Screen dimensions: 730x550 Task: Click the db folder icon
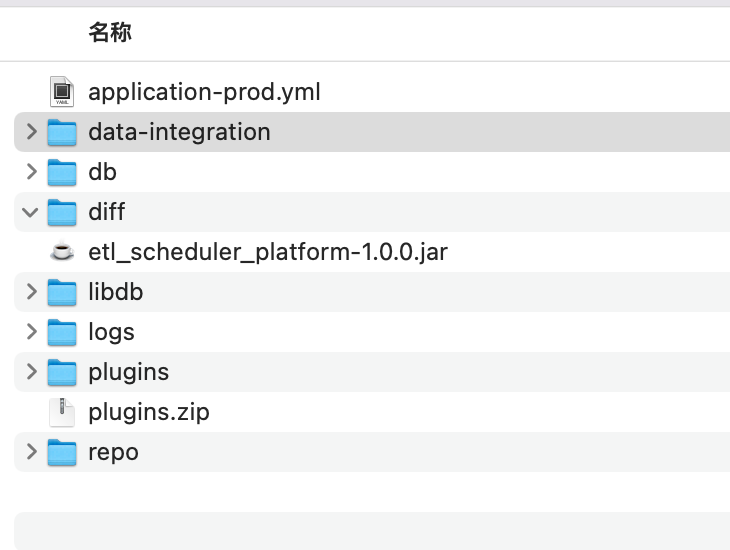(x=62, y=172)
